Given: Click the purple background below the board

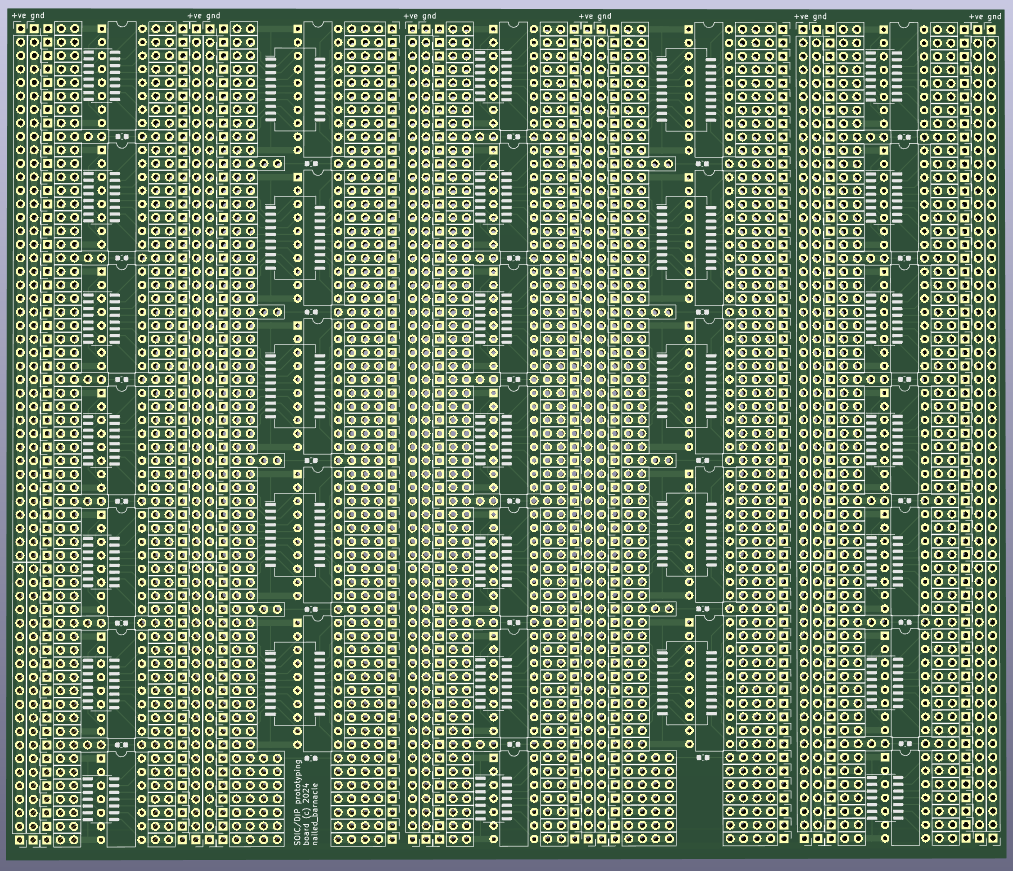Looking at the screenshot, I should tap(500, 864).
